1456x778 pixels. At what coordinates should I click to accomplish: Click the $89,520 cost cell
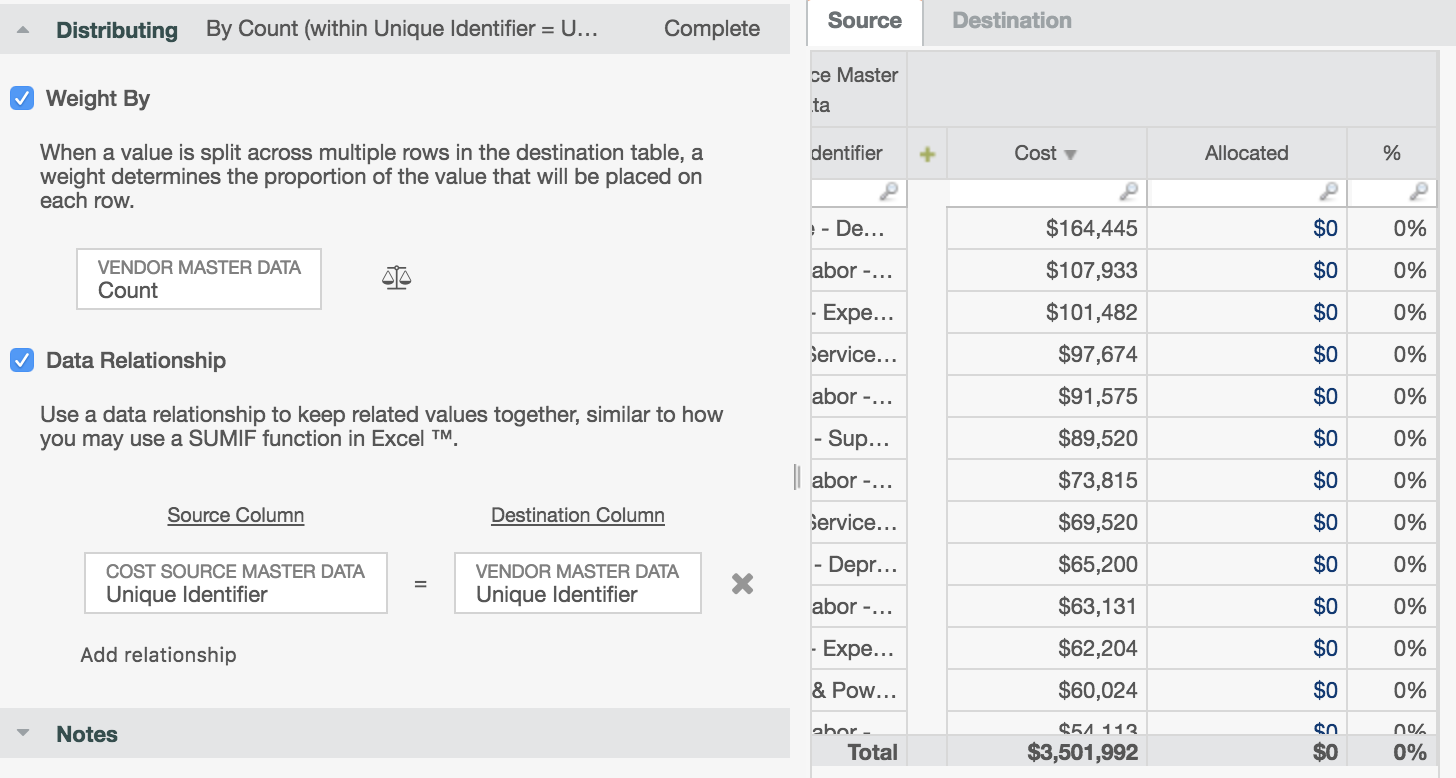[x=1046, y=438]
